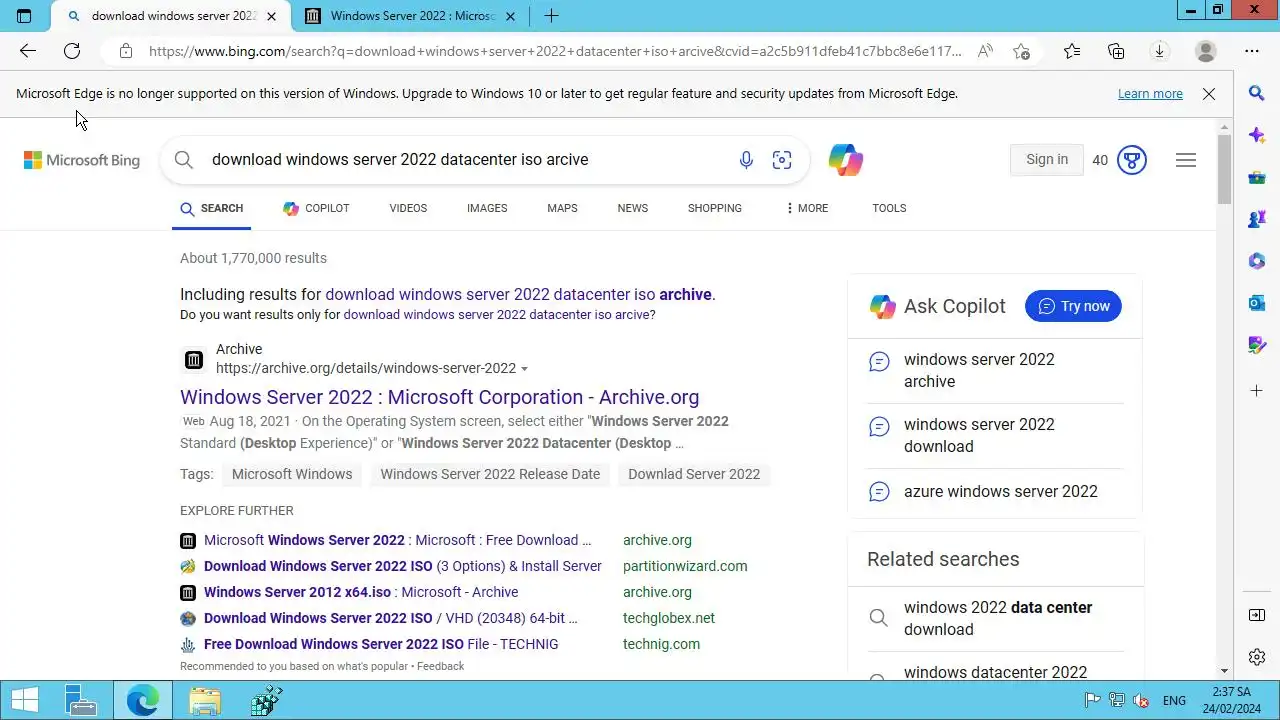Open the Windows Start button
Screen dimensions: 1280x720
(x=25, y=701)
